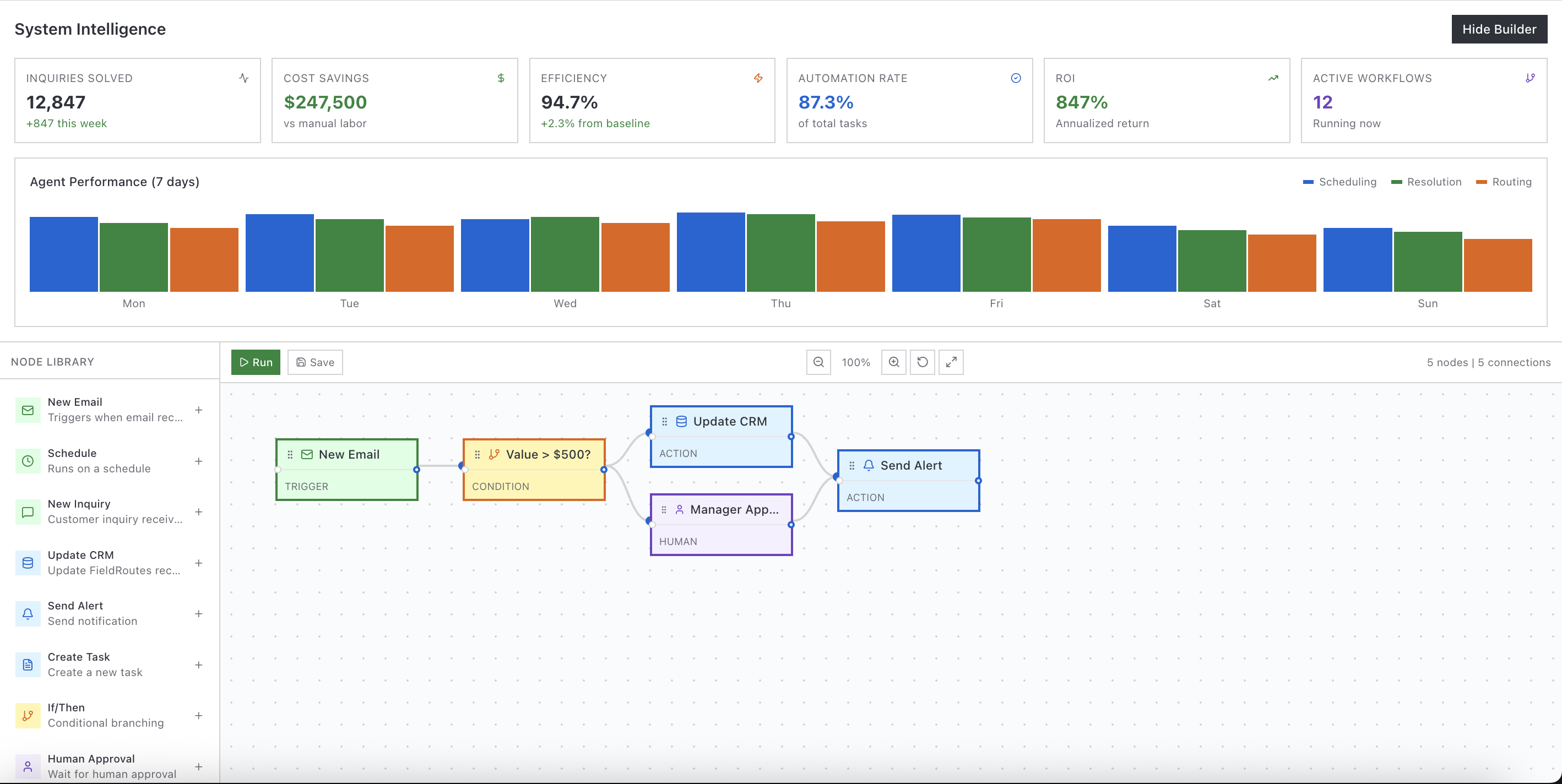The image size is (1562, 784).
Task: Click the If/Then branch icon in library
Action: pyautogui.click(x=28, y=716)
